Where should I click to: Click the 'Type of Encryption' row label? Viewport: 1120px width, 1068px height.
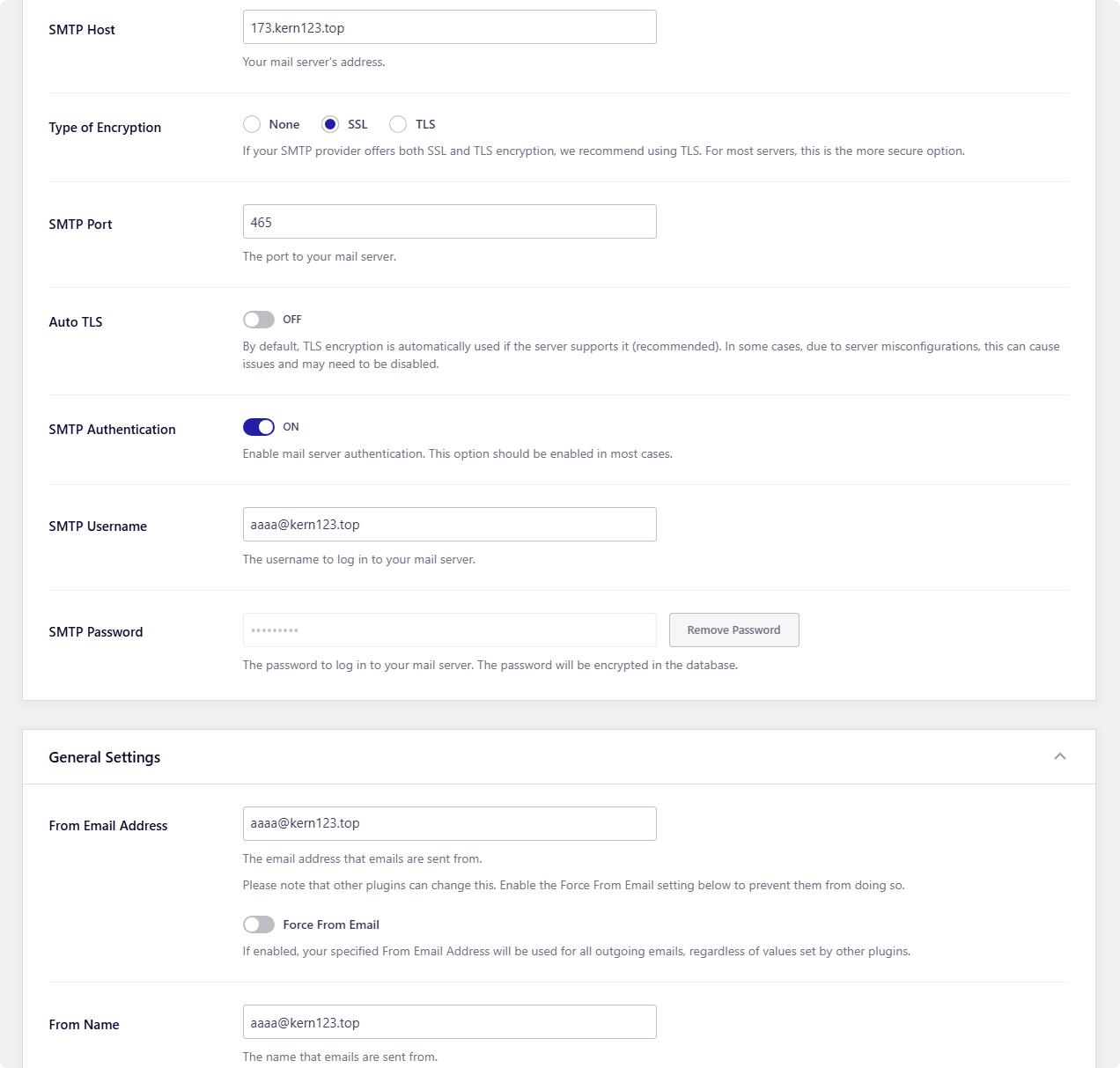[105, 128]
